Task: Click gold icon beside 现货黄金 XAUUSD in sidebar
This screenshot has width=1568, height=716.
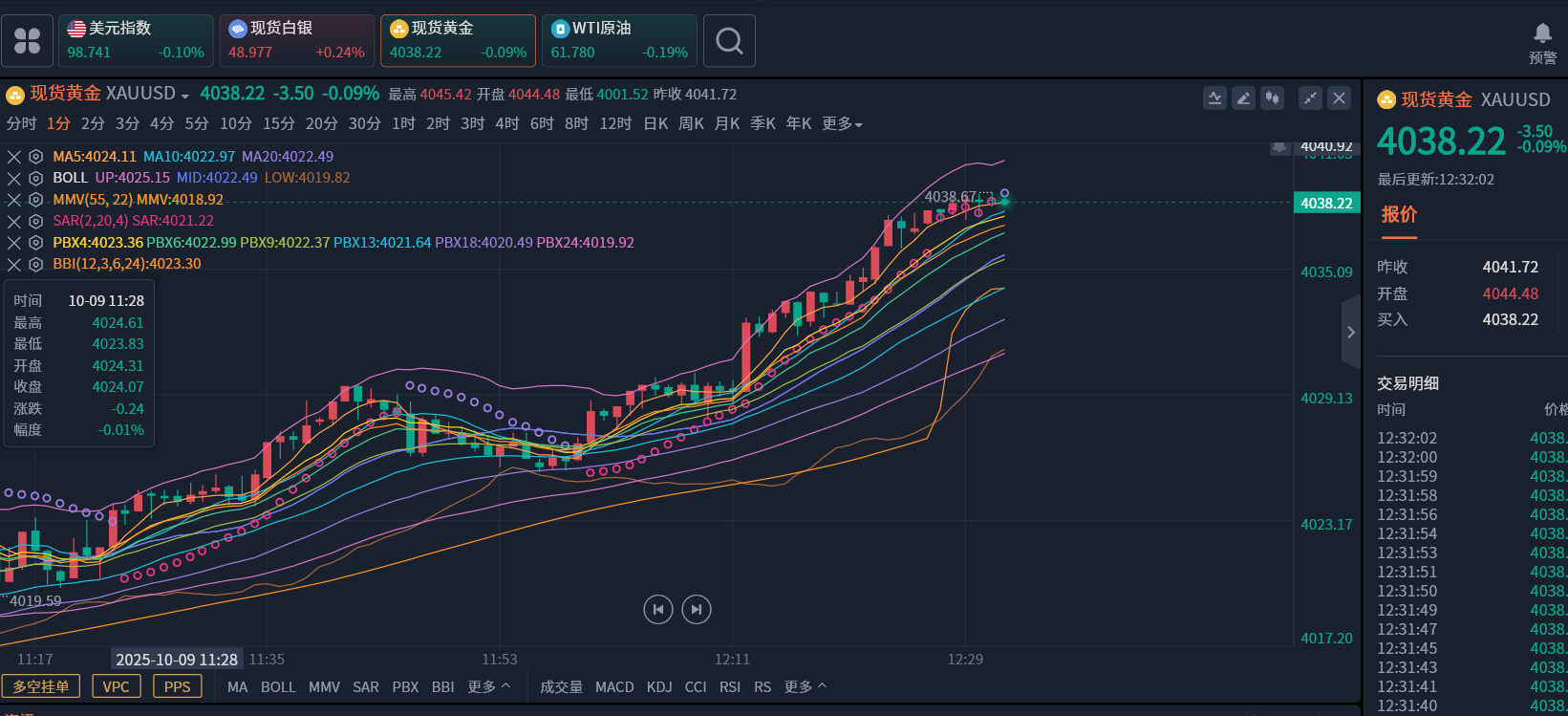Action: 1386,99
